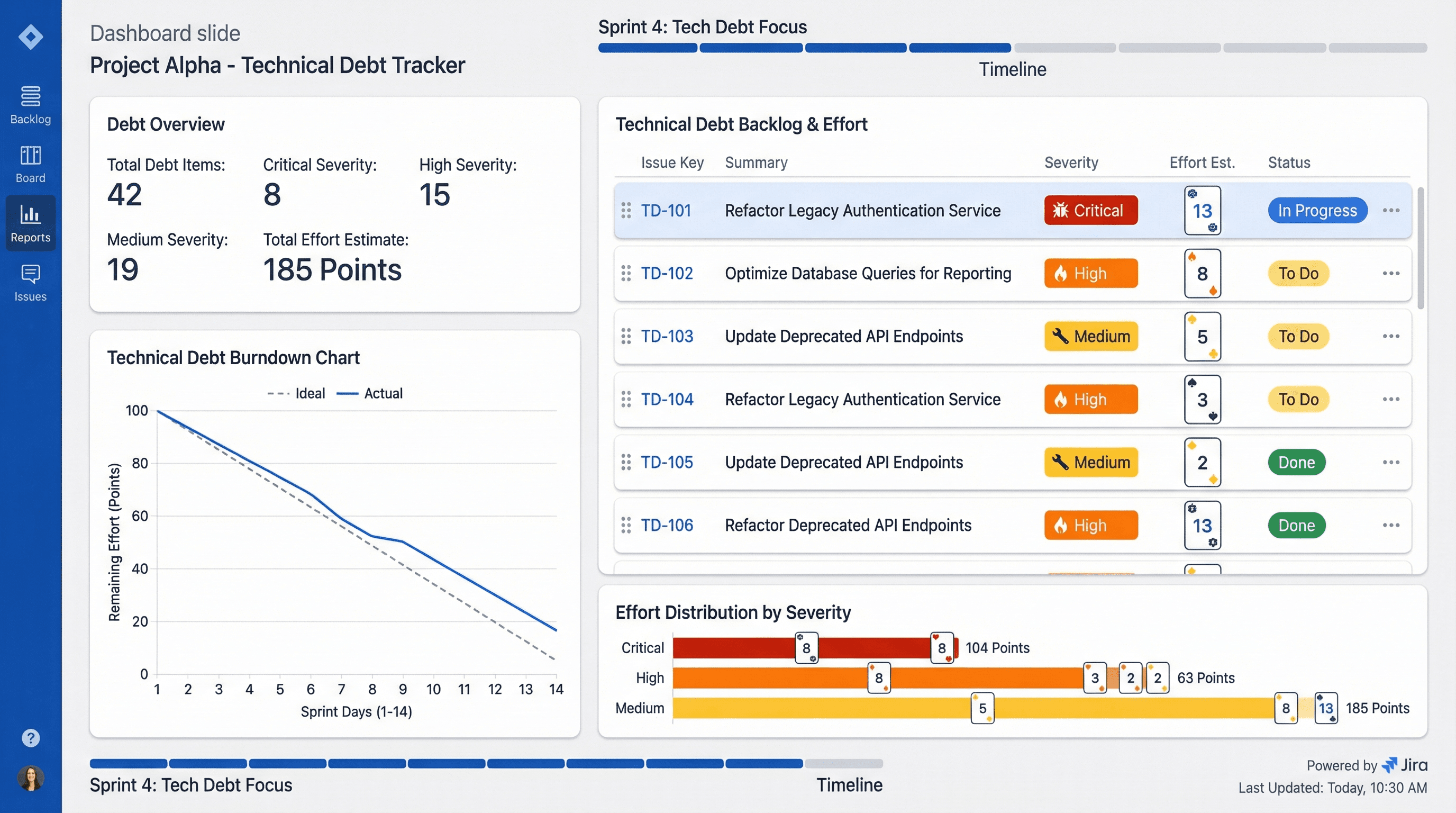This screenshot has width=1456, height=813.
Task: Open the Backlog from the sidebar
Action: tap(30, 105)
